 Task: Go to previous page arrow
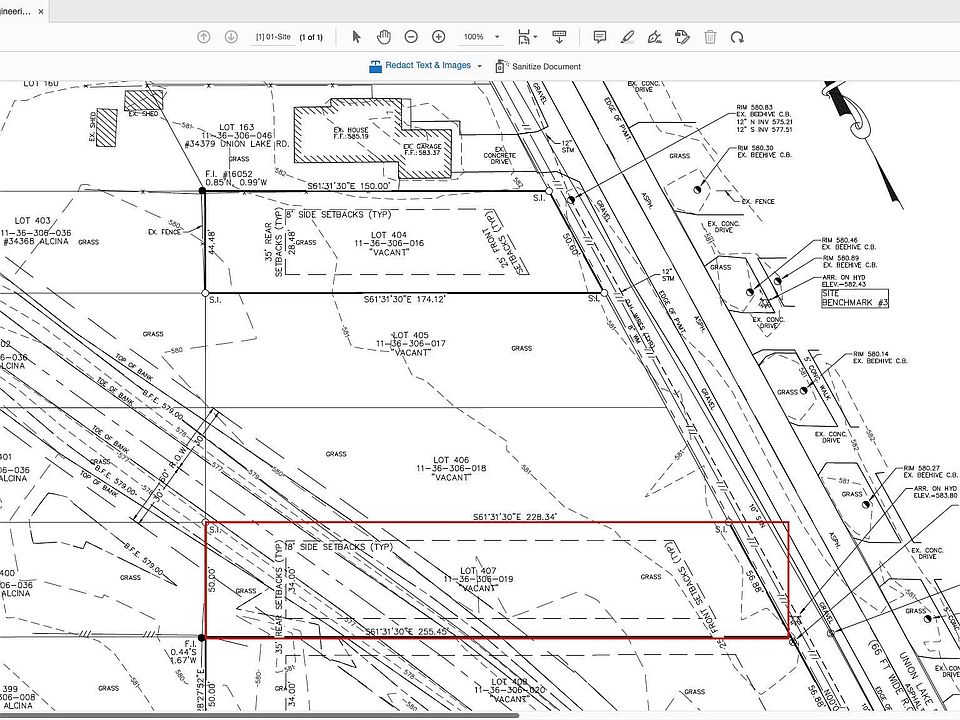204,37
